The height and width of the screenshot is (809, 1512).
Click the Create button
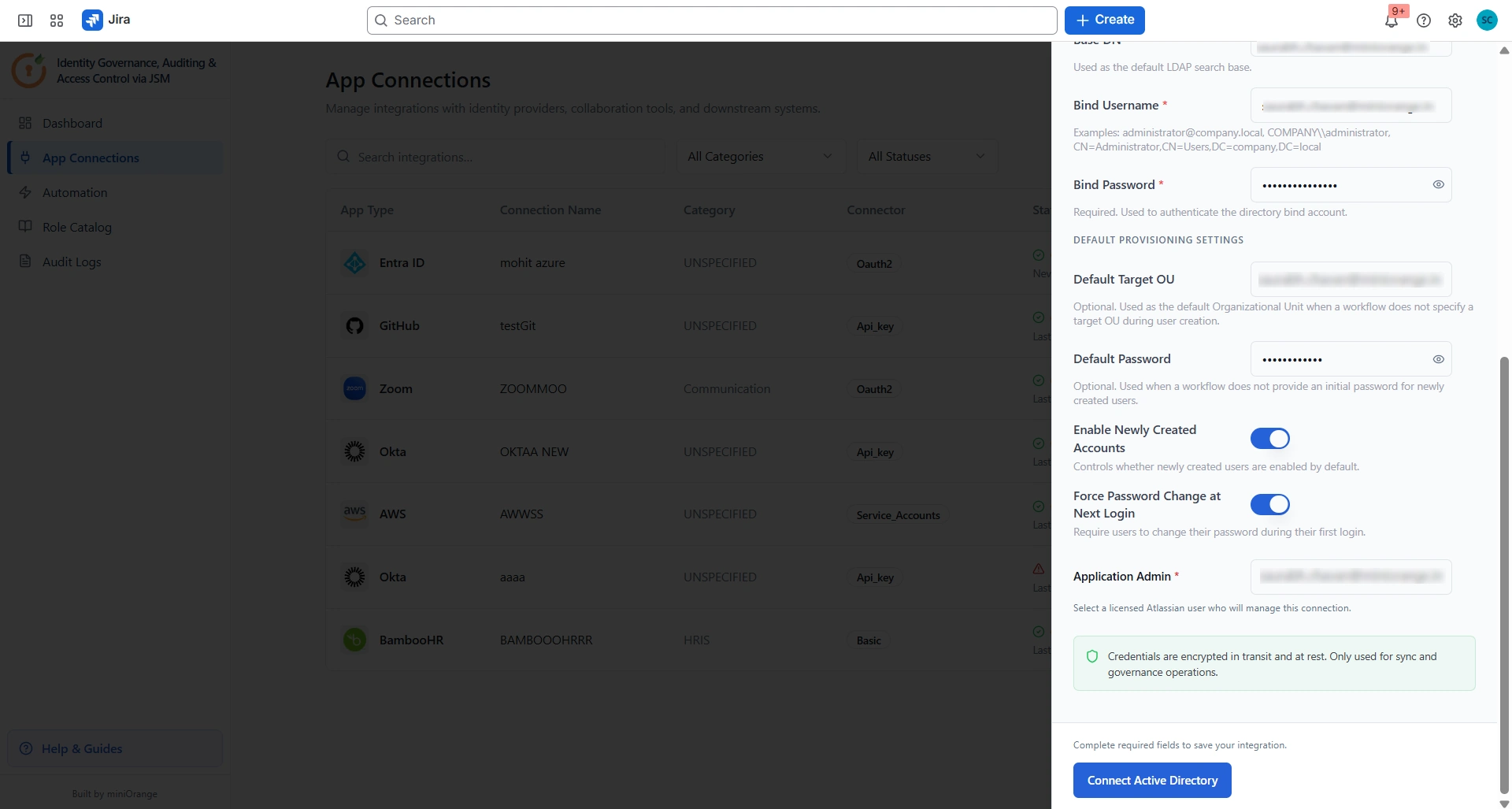coord(1105,20)
